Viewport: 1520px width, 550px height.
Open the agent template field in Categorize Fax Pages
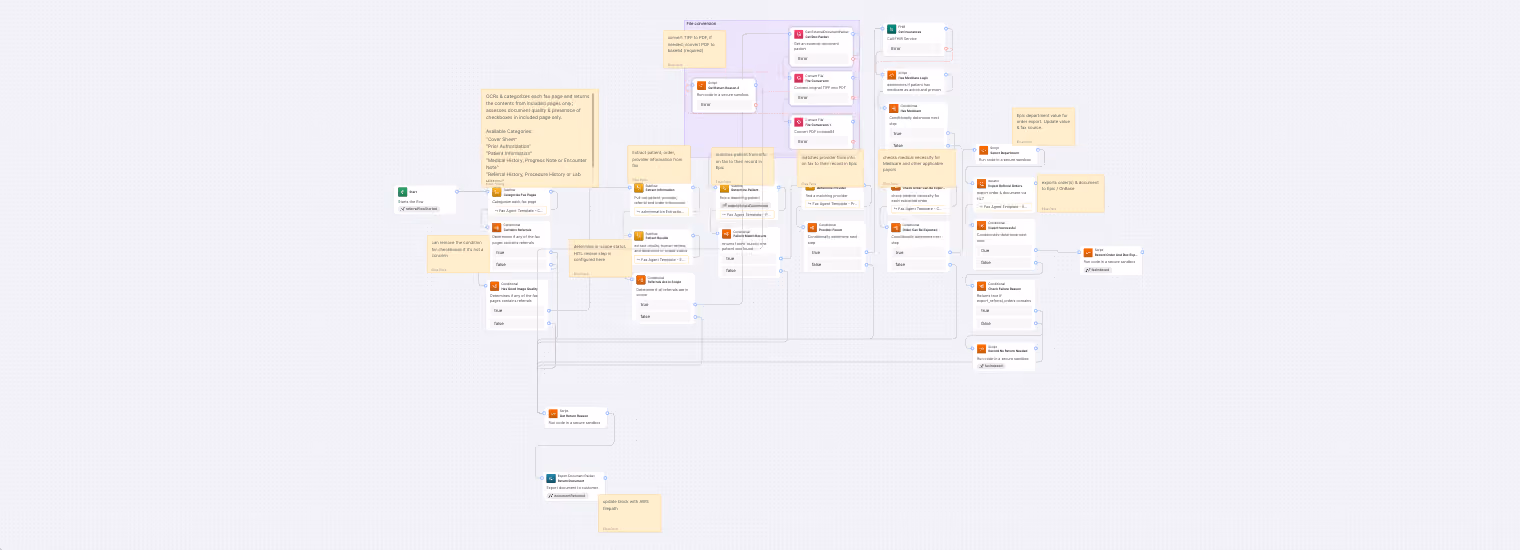click(520, 211)
